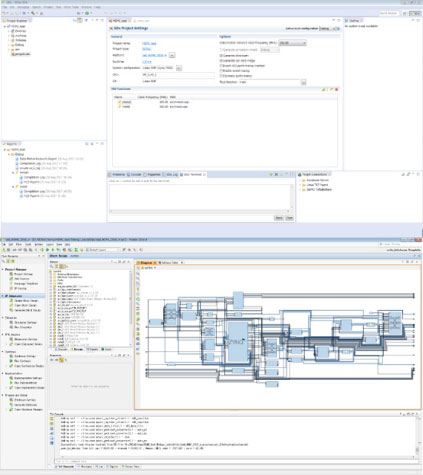This screenshot has width=423, height=475.
Task: Click the green run button in SDx toolbar
Action: click(87, 13)
